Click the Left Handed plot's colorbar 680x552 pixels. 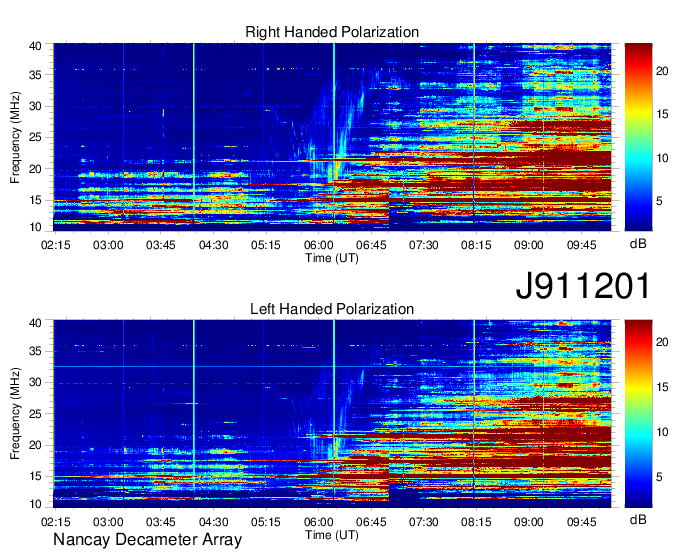pyautogui.click(x=638, y=414)
